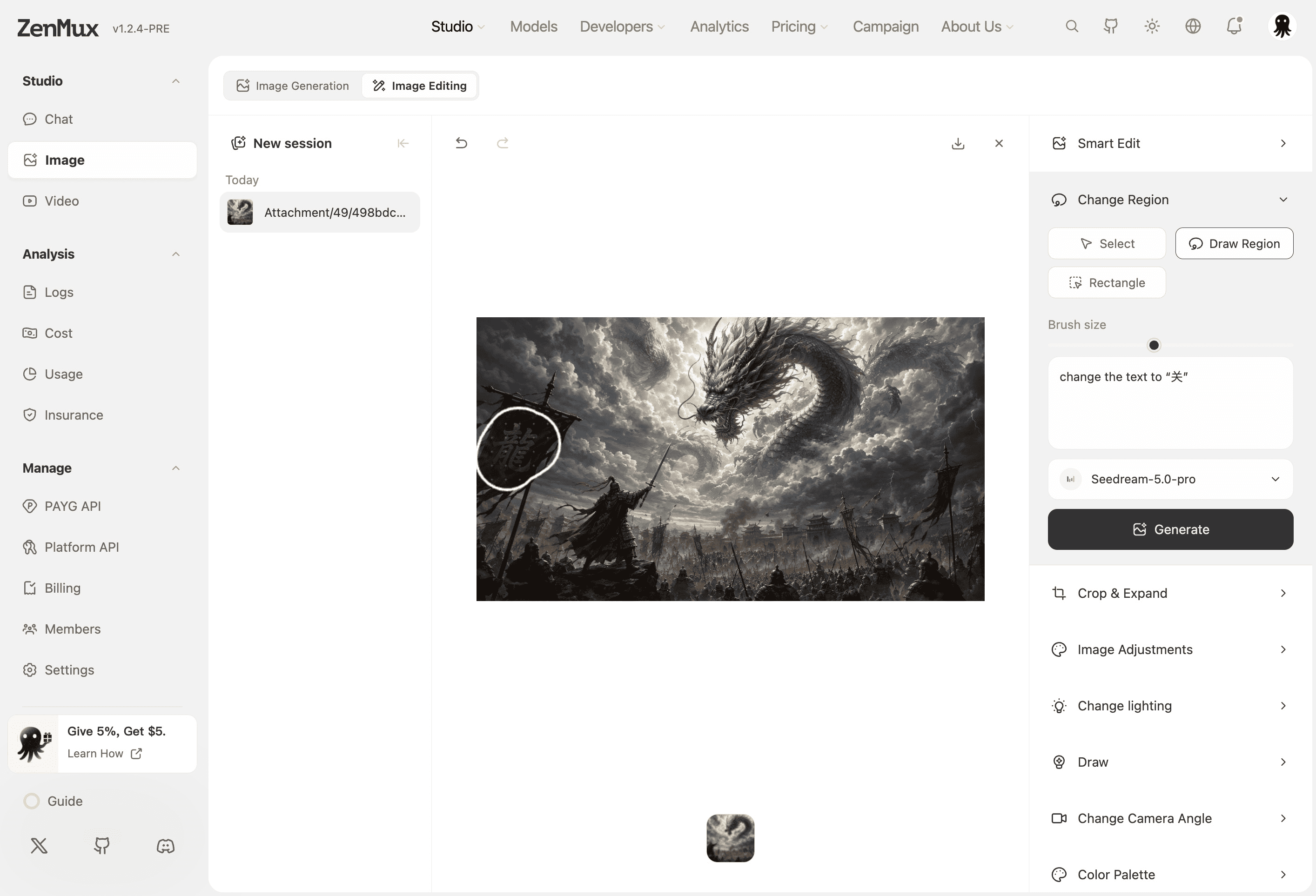
Task: Open Discord link in sidebar footer
Action: coord(165,846)
